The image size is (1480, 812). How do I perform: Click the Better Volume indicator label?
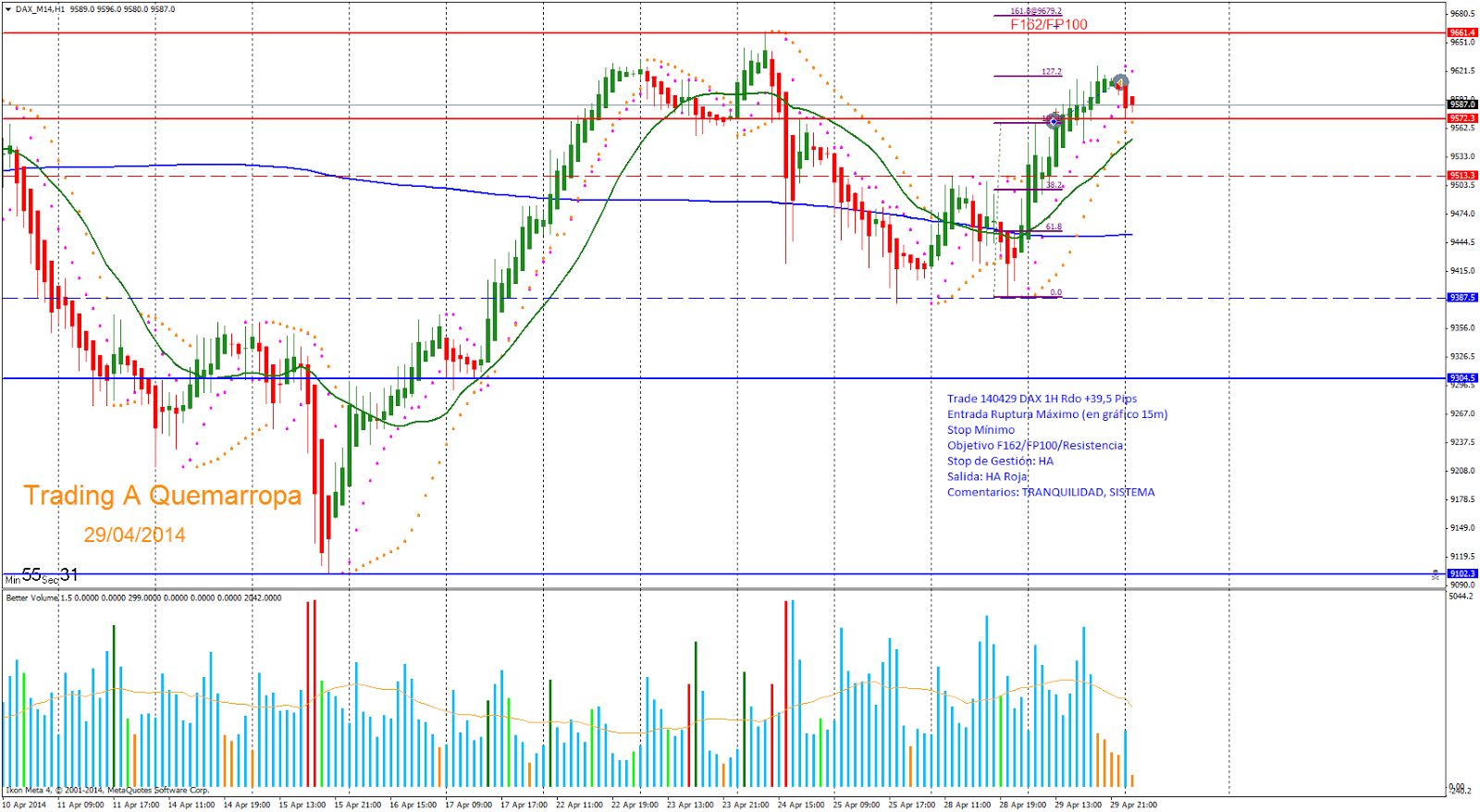[32, 598]
